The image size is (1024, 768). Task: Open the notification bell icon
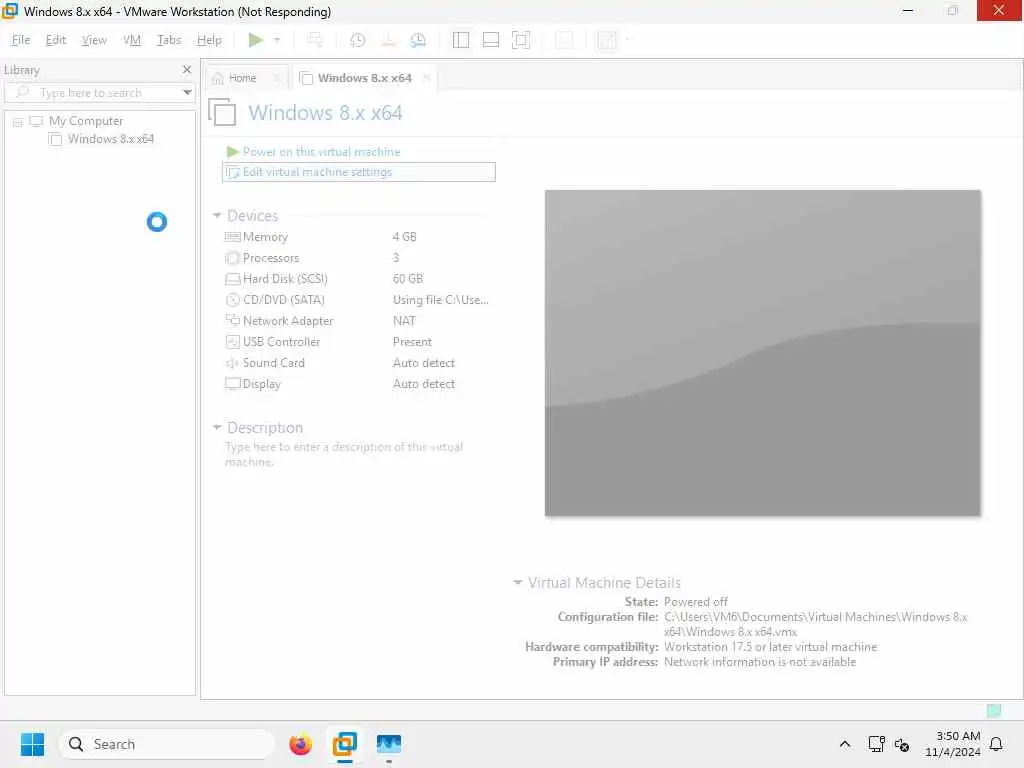pos(996,744)
